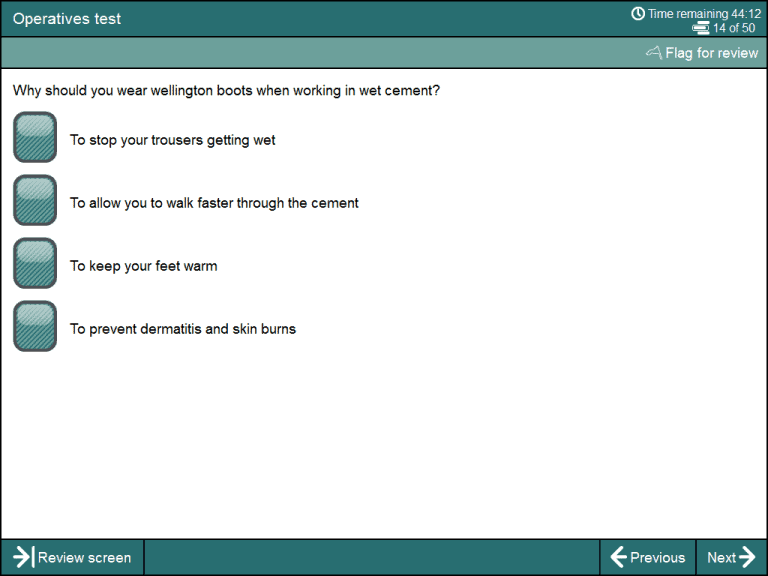The height and width of the screenshot is (576, 768).
Task: Click the text 'To keep your feet warm'
Action: [x=144, y=266]
